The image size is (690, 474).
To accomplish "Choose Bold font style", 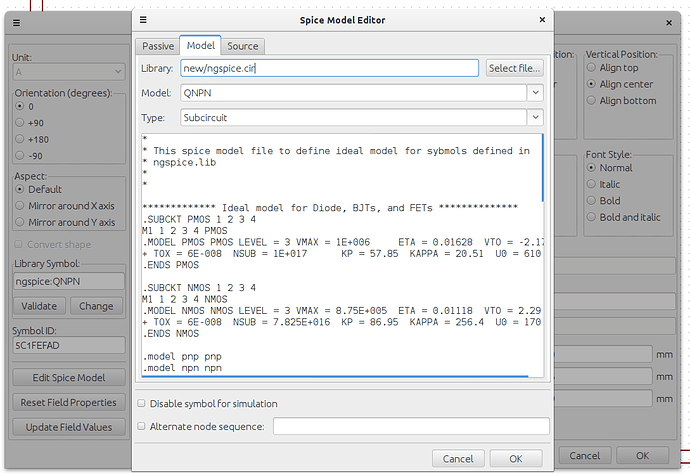I will pyautogui.click(x=591, y=200).
